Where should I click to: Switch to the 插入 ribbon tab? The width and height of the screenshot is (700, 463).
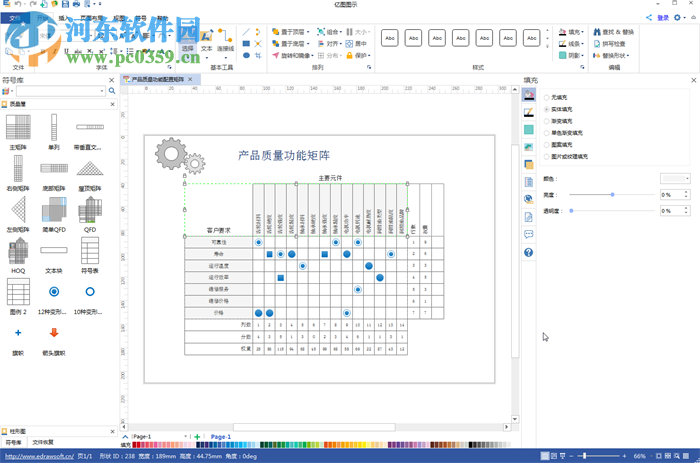pyautogui.click(x=64, y=18)
